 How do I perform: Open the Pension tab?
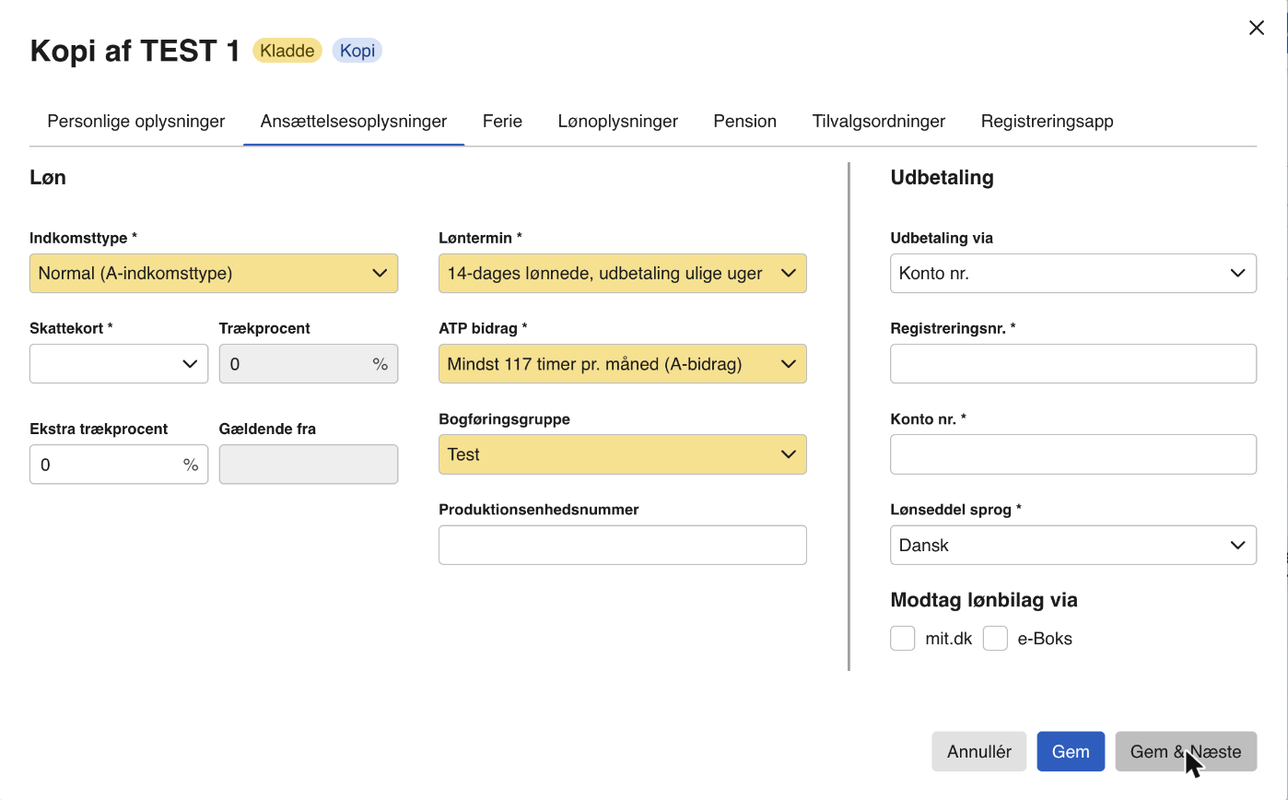pos(745,121)
